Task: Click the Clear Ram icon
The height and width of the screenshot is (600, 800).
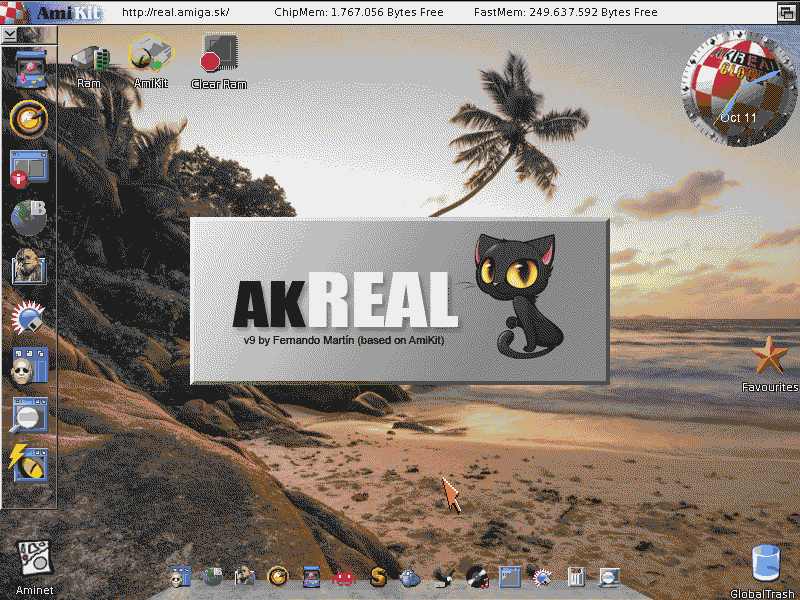Action: pyautogui.click(x=219, y=53)
